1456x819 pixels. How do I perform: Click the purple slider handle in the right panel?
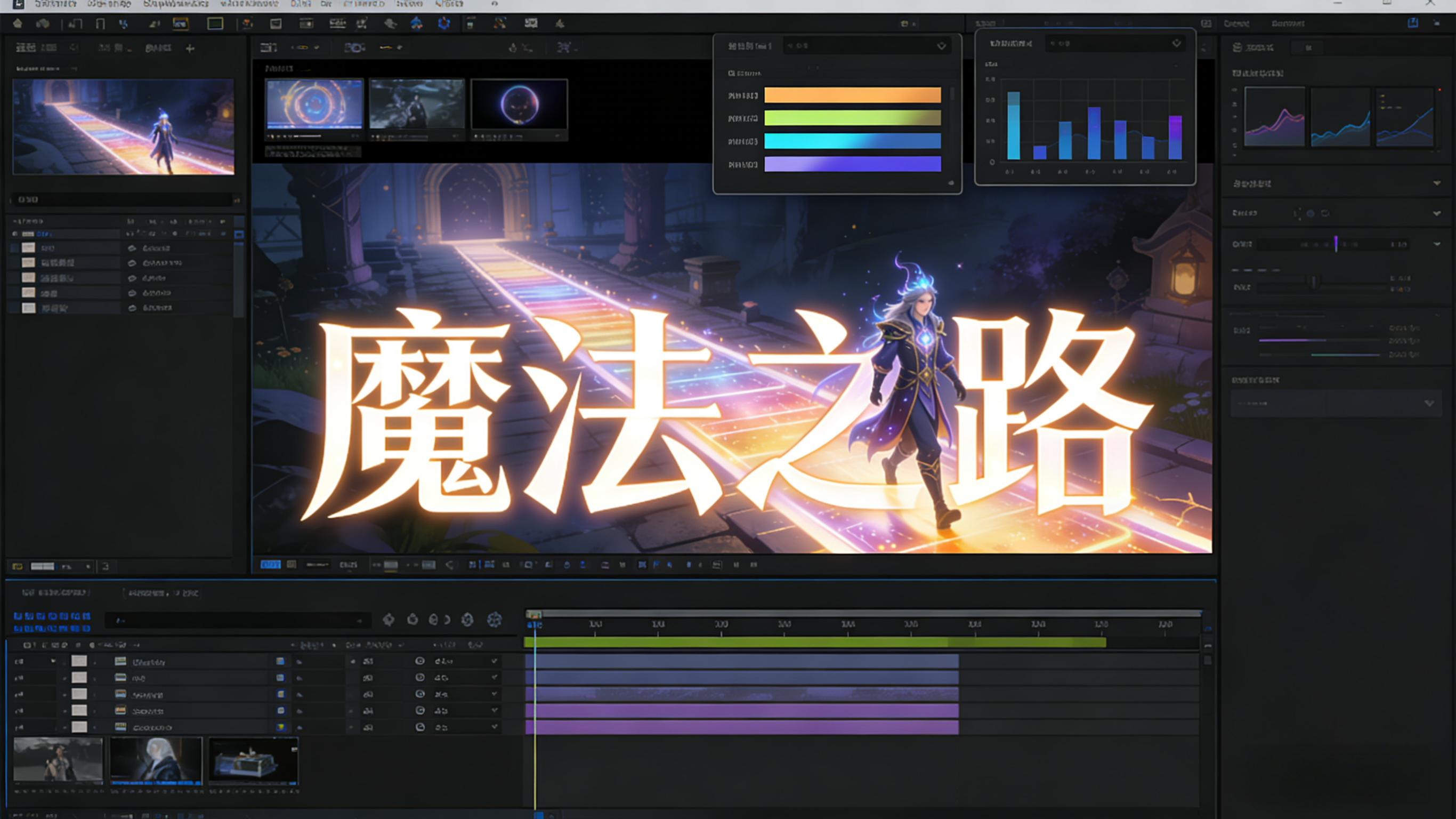[x=1336, y=244]
